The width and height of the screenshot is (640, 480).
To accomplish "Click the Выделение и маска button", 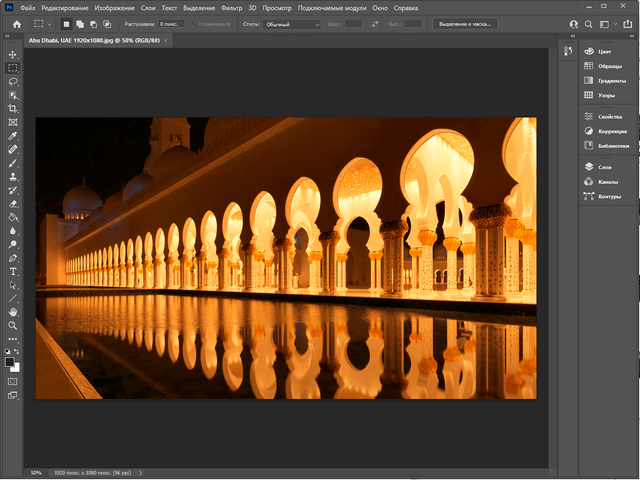I will pos(465,24).
